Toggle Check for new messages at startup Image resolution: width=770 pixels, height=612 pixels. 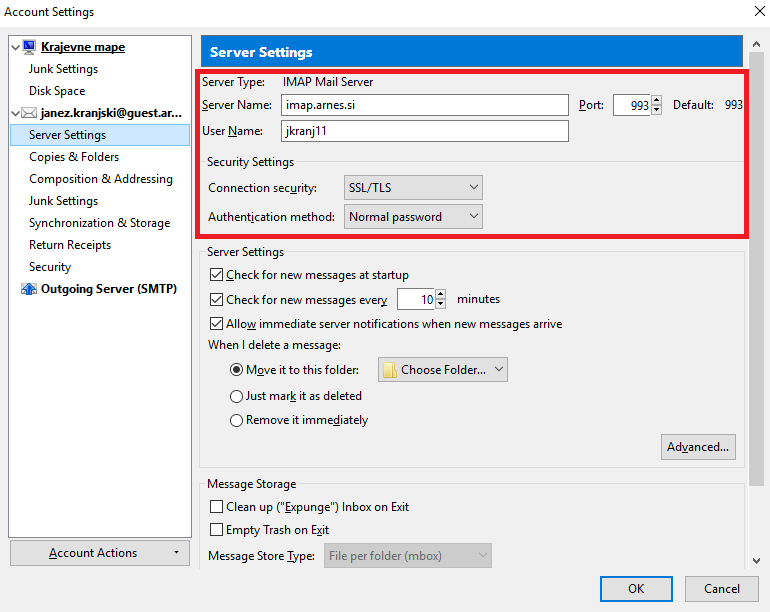click(x=216, y=275)
